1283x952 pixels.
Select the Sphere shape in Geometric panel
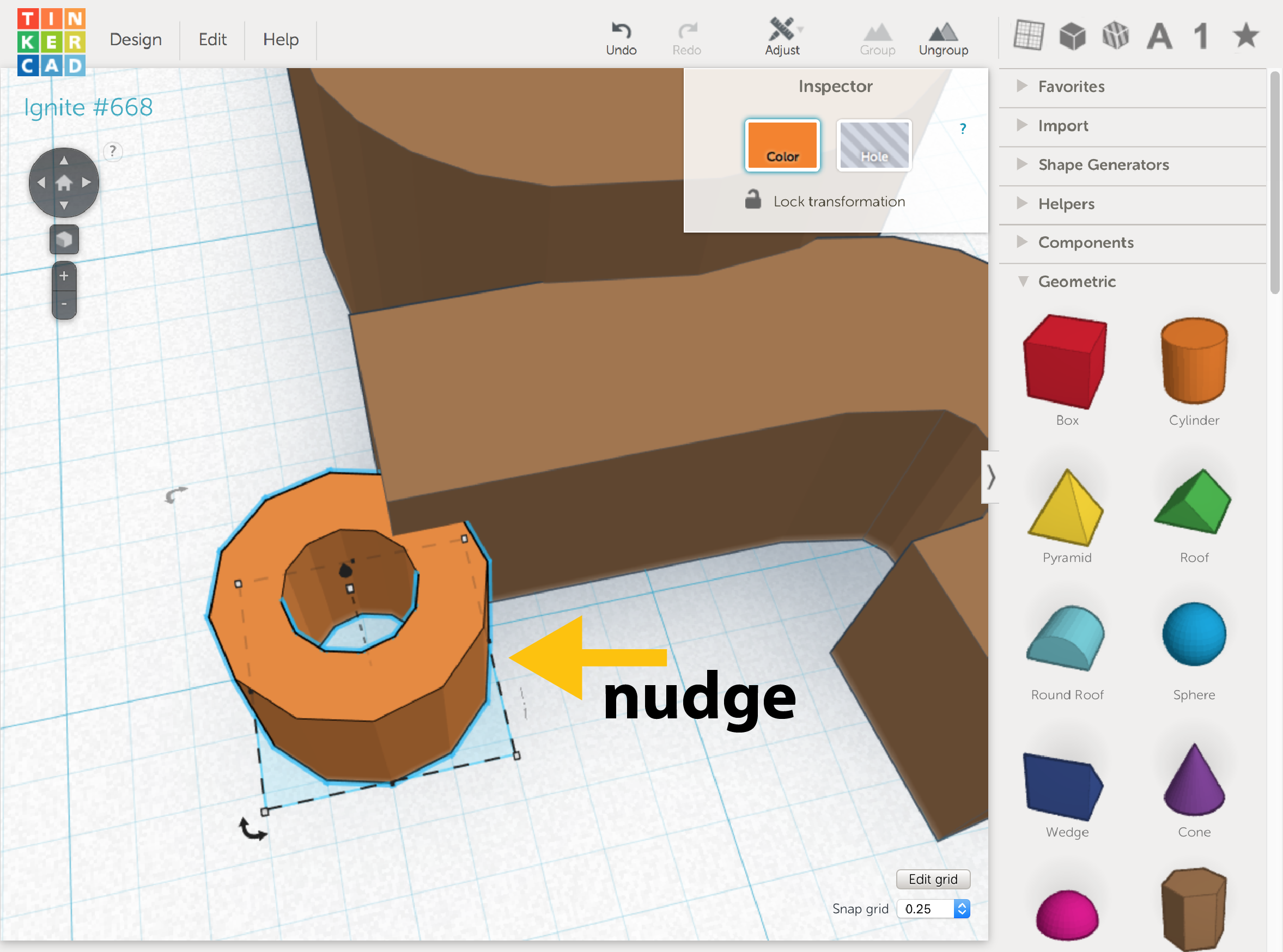[1194, 635]
